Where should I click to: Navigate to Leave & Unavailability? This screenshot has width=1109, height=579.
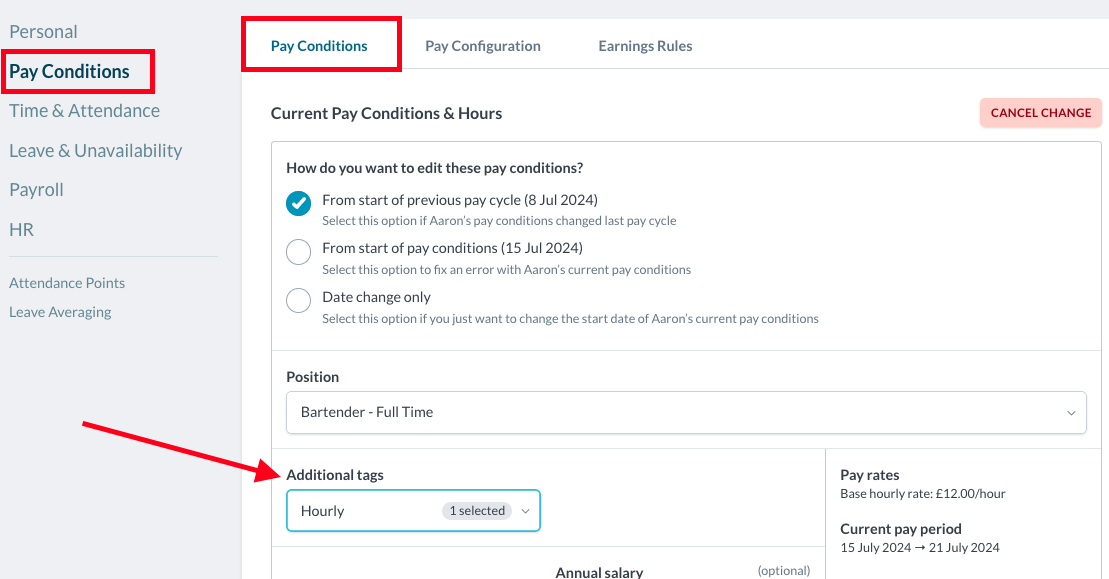pos(95,151)
